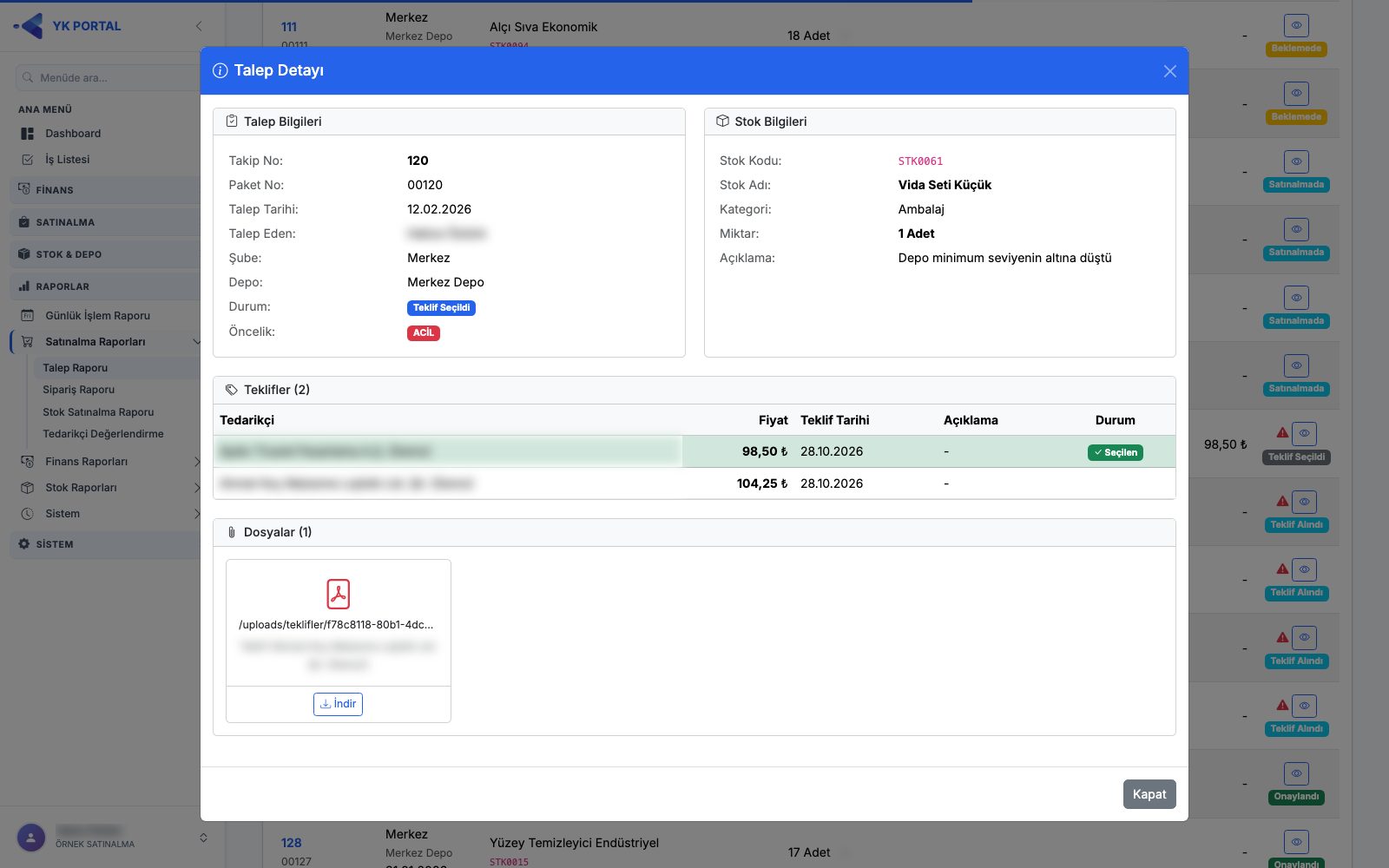The width and height of the screenshot is (1389, 868).
Task: Click stock code STK0061
Action: coord(920,161)
